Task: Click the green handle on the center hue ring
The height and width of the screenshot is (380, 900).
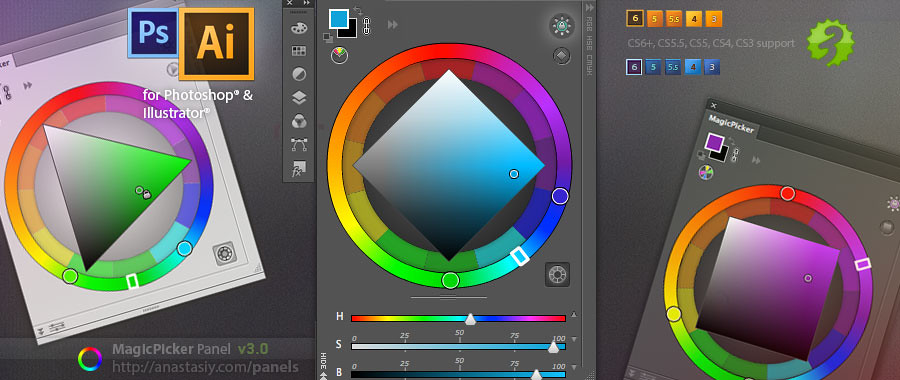Action: pyautogui.click(x=451, y=280)
